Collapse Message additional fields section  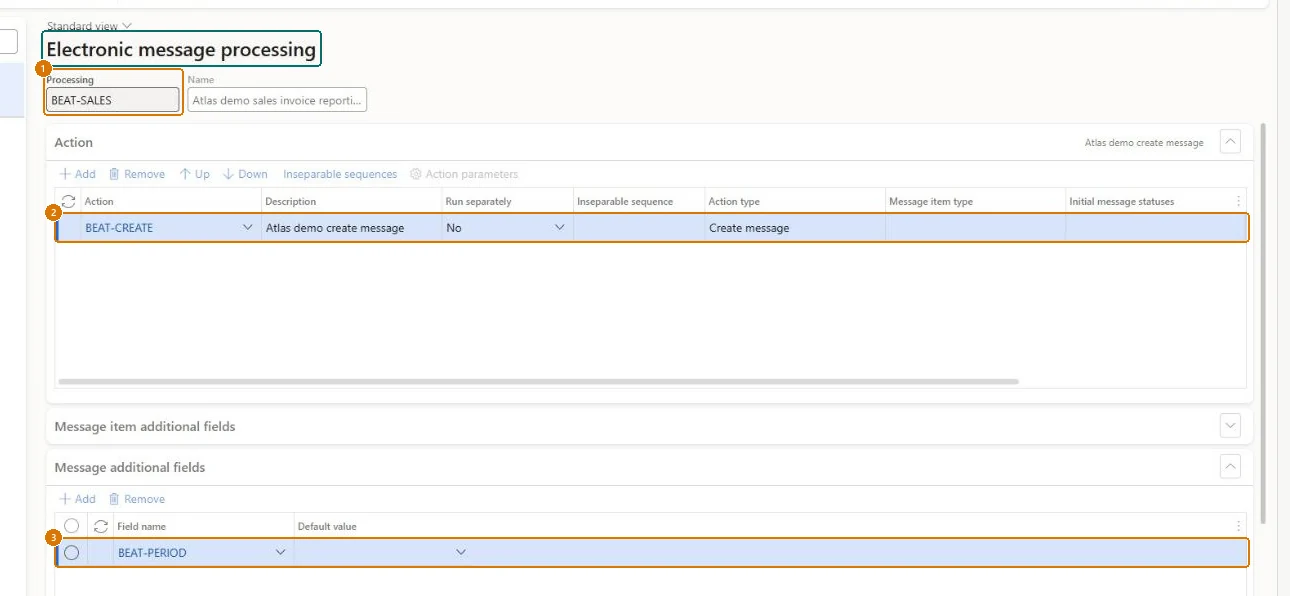(x=1231, y=467)
